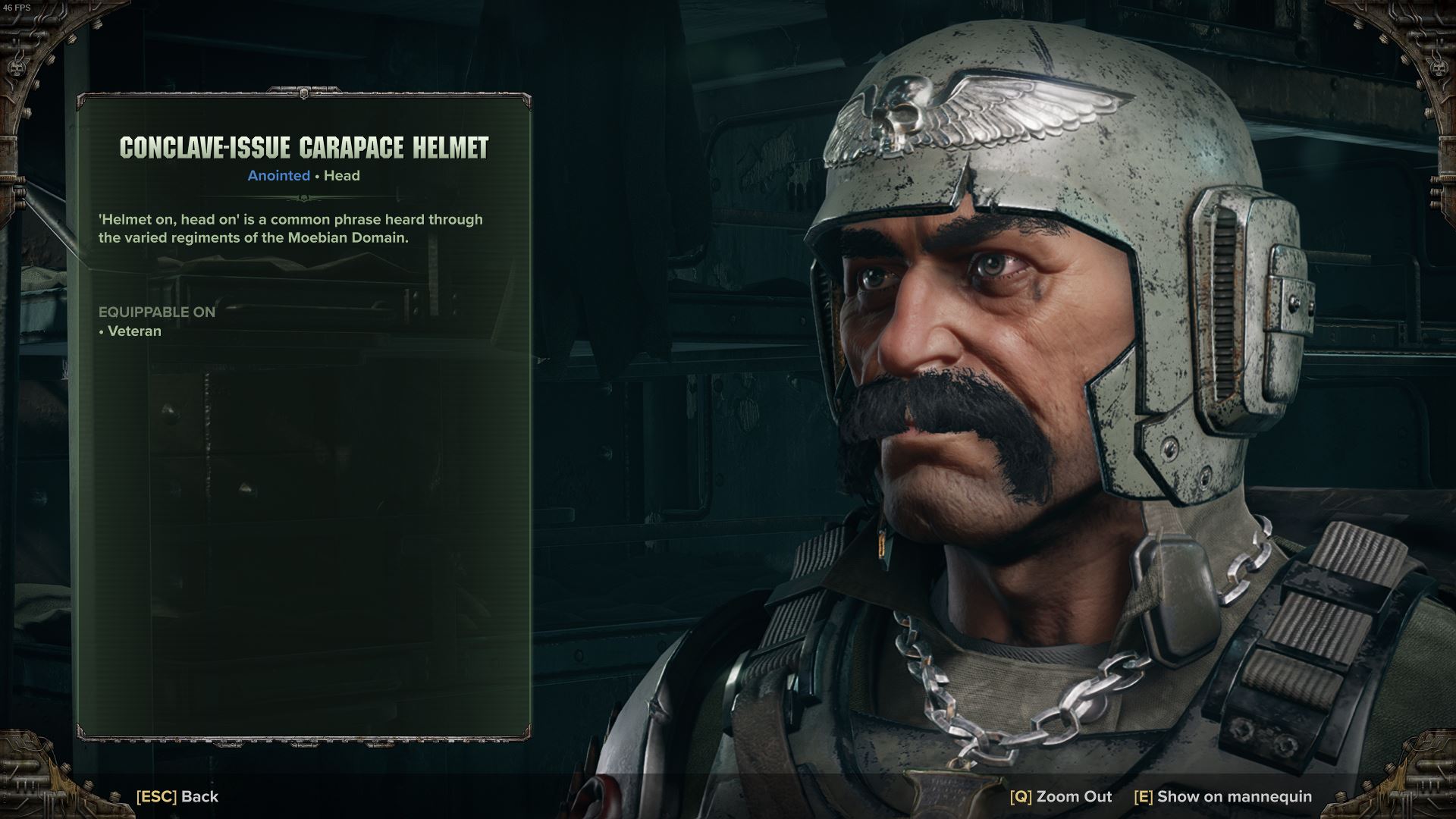Go back using the ESC Back button

pyautogui.click(x=177, y=796)
